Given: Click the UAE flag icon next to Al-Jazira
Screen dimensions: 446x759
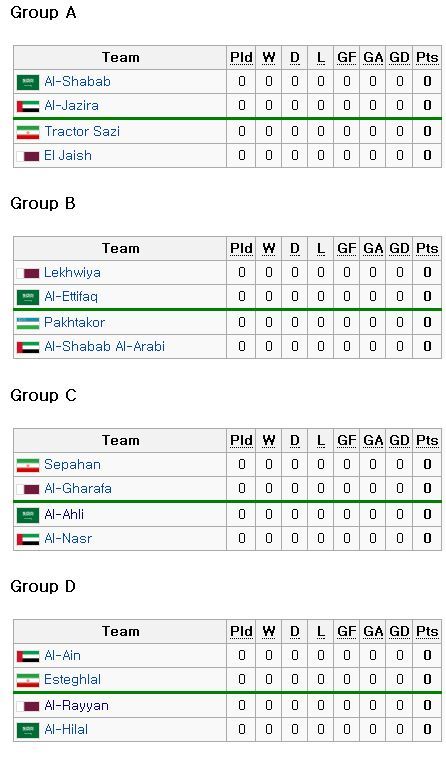Looking at the screenshot, I should point(28,106).
